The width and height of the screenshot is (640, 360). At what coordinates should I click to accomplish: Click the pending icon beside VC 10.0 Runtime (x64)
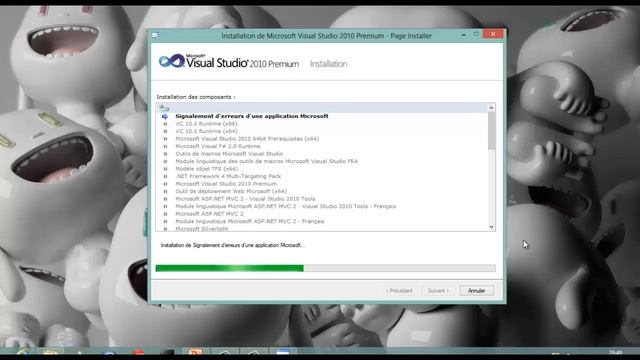pyautogui.click(x=165, y=131)
